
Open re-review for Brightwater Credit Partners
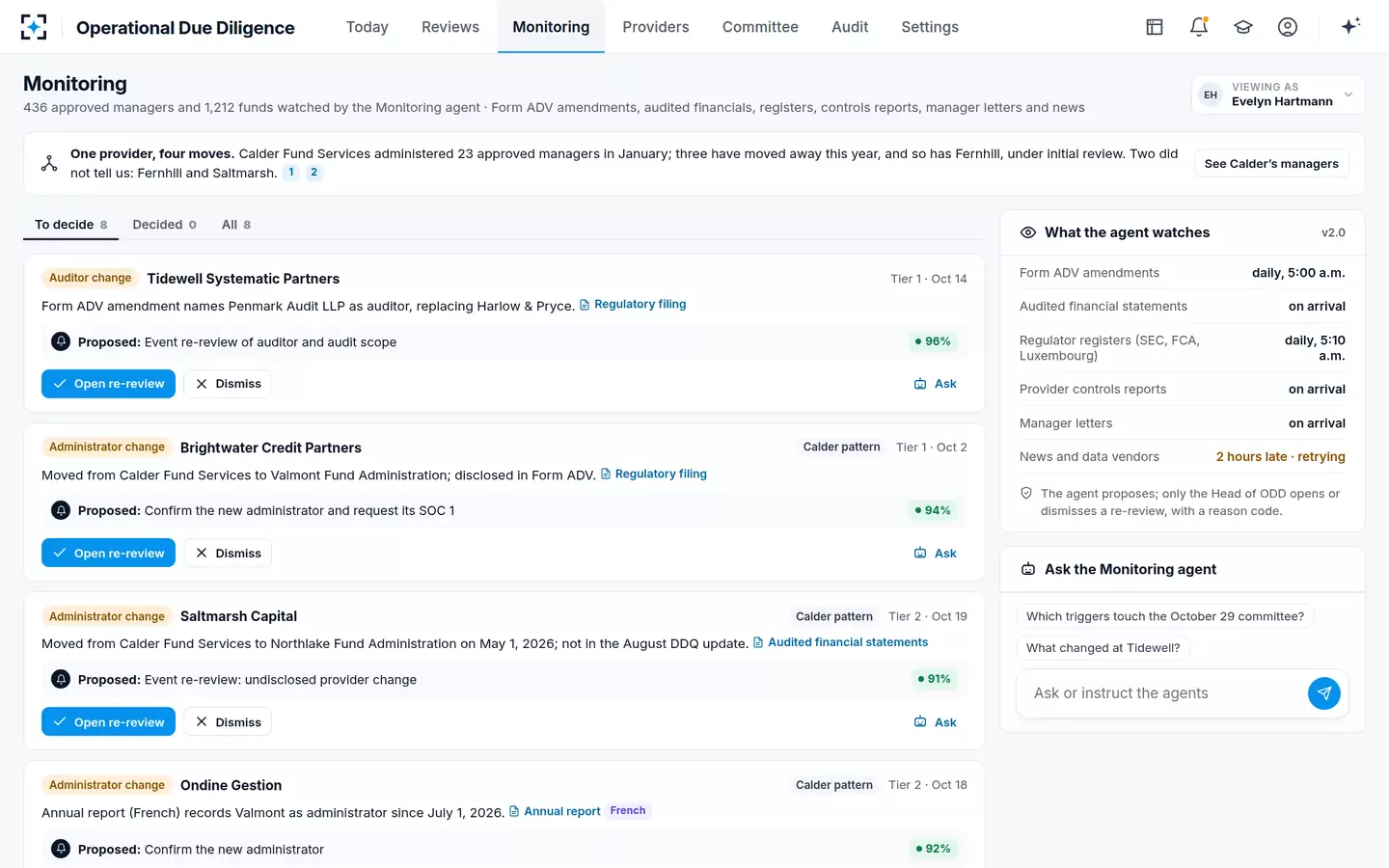coord(108,554)
